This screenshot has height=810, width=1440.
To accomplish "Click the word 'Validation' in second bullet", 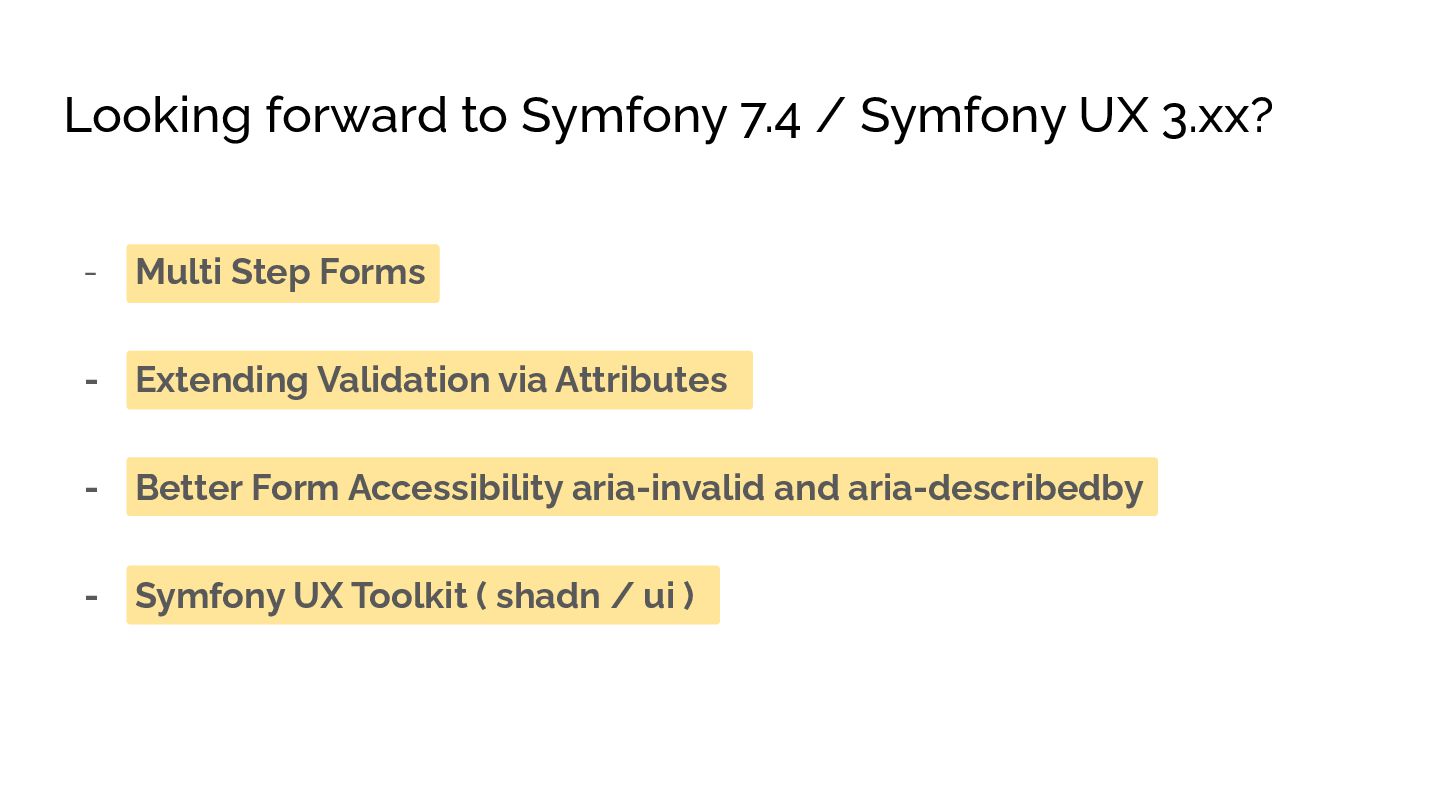I will (x=403, y=380).
